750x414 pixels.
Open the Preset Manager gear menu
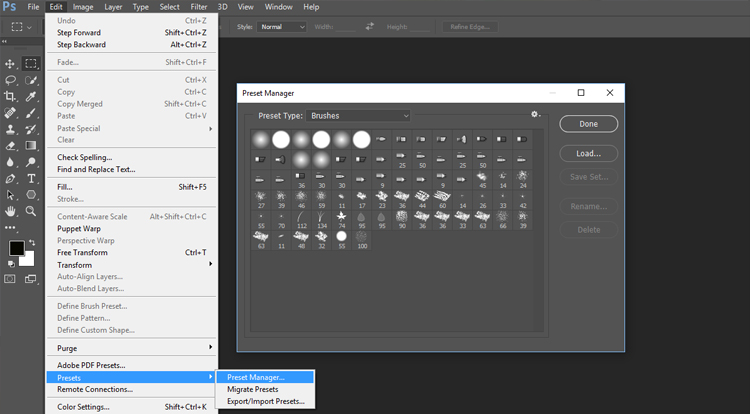click(x=535, y=115)
